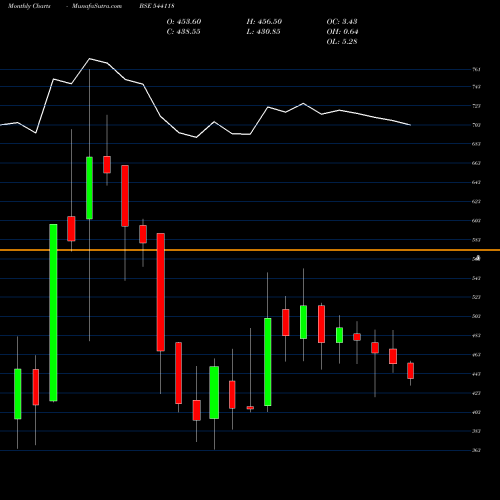The image size is (500, 500).
Task: Click the 363 price axis label
Action: tap(476, 450)
